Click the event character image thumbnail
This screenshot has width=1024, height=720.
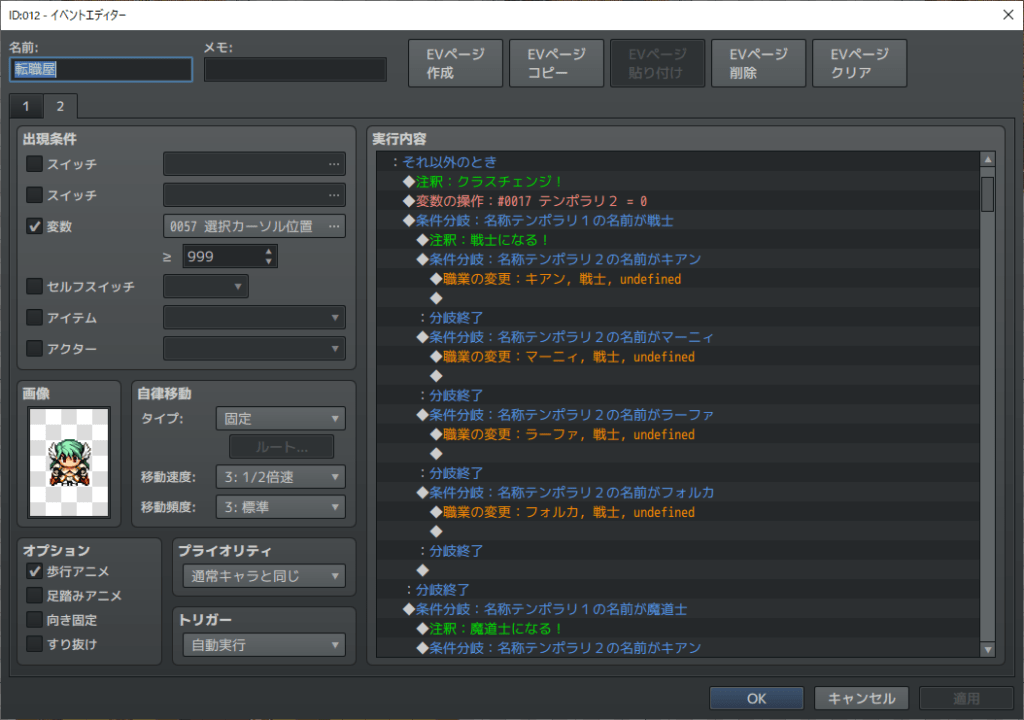pyautogui.click(x=69, y=462)
